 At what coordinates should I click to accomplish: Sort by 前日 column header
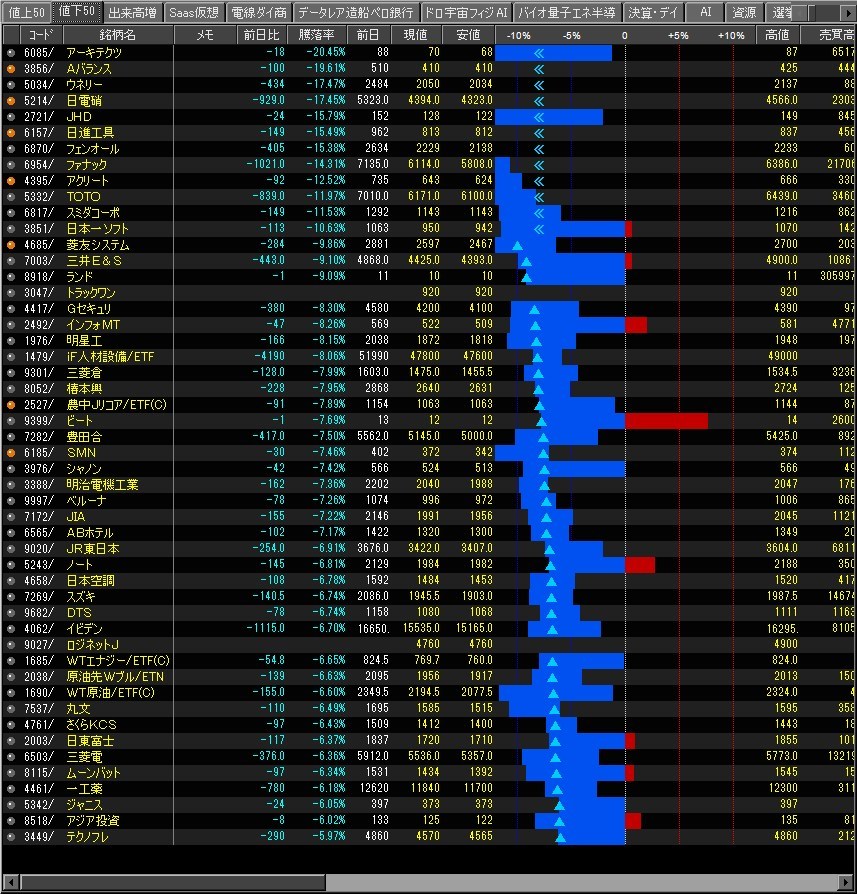pos(368,35)
